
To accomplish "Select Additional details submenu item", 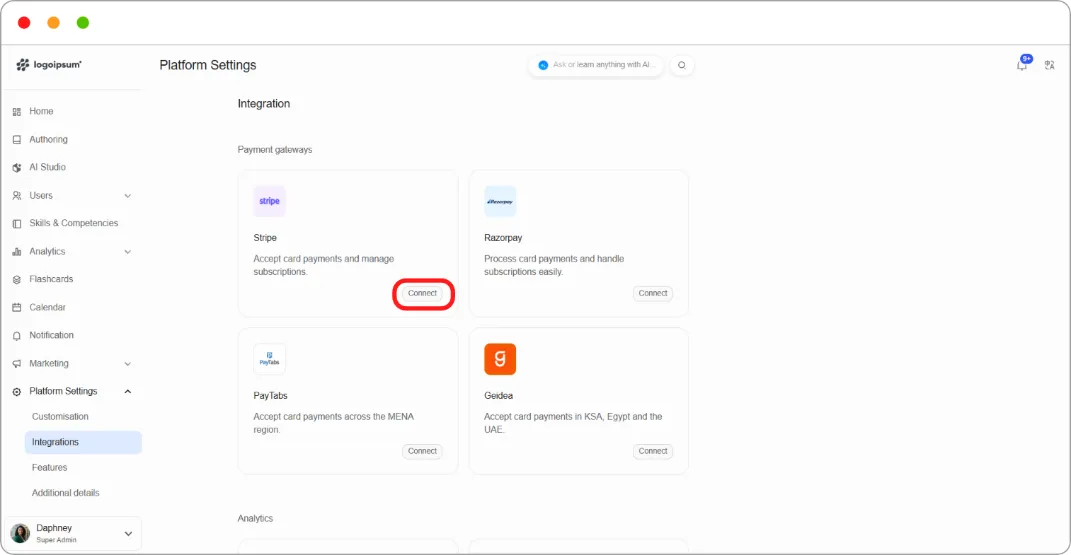I will click(x=66, y=493).
